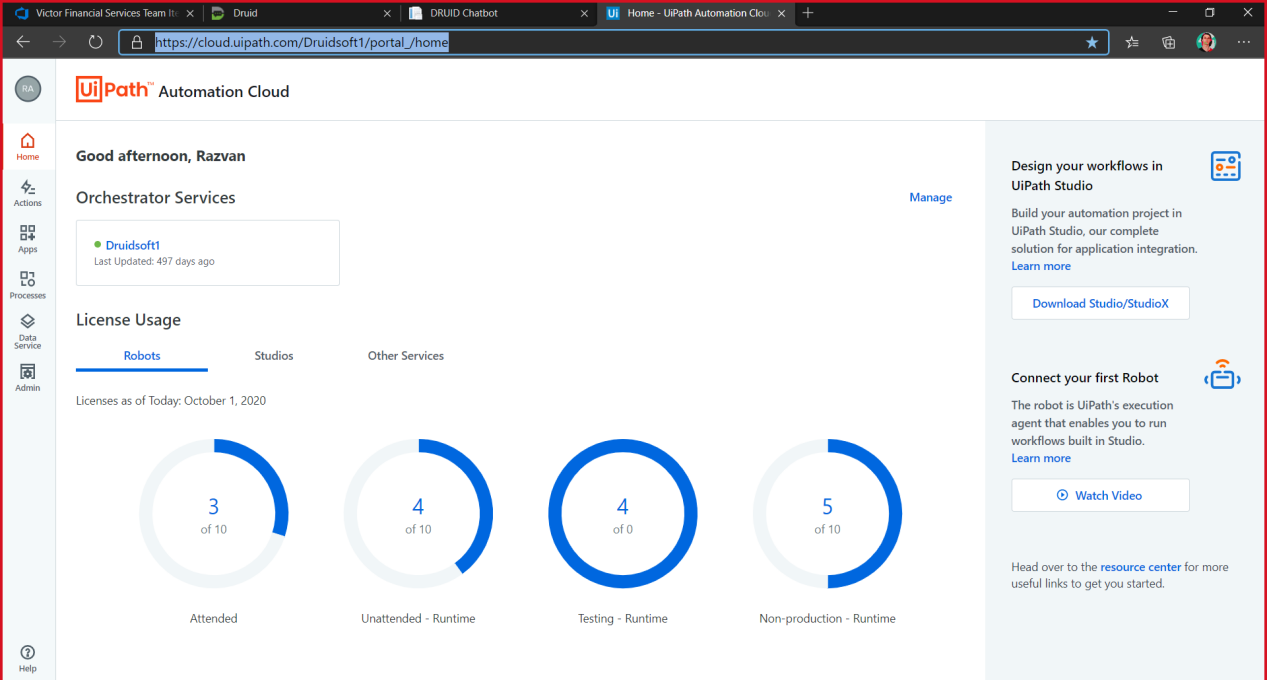
Task: Open Help at the sidebar bottom
Action: [x=28, y=659]
